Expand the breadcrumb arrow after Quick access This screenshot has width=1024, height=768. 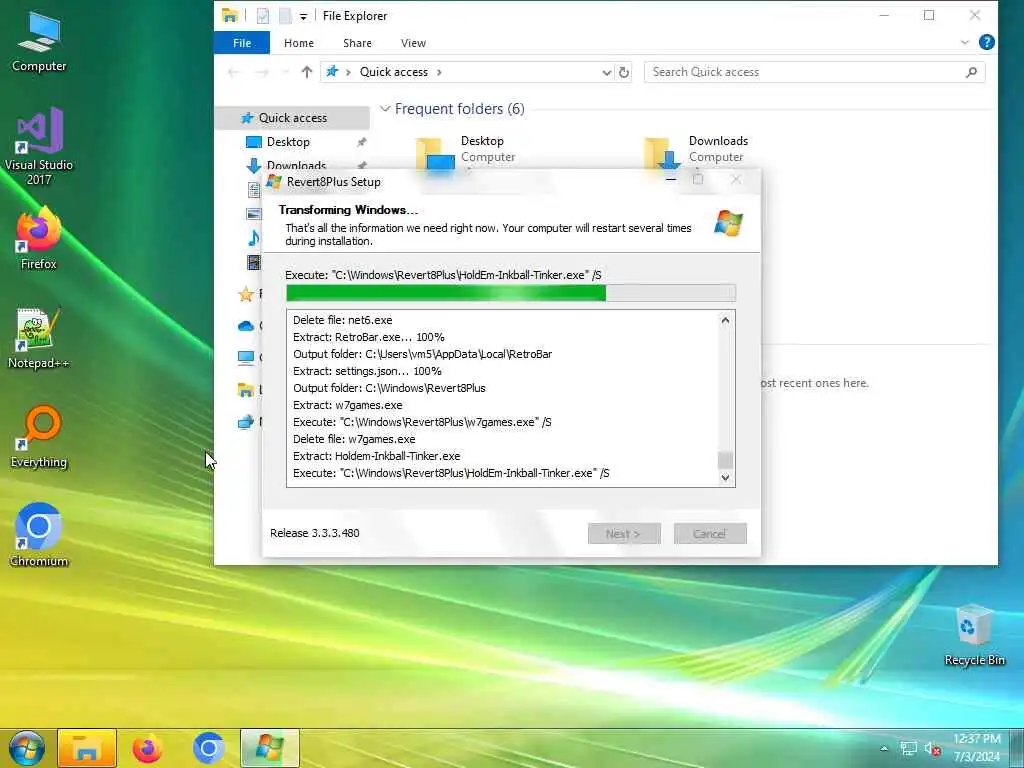(440, 72)
